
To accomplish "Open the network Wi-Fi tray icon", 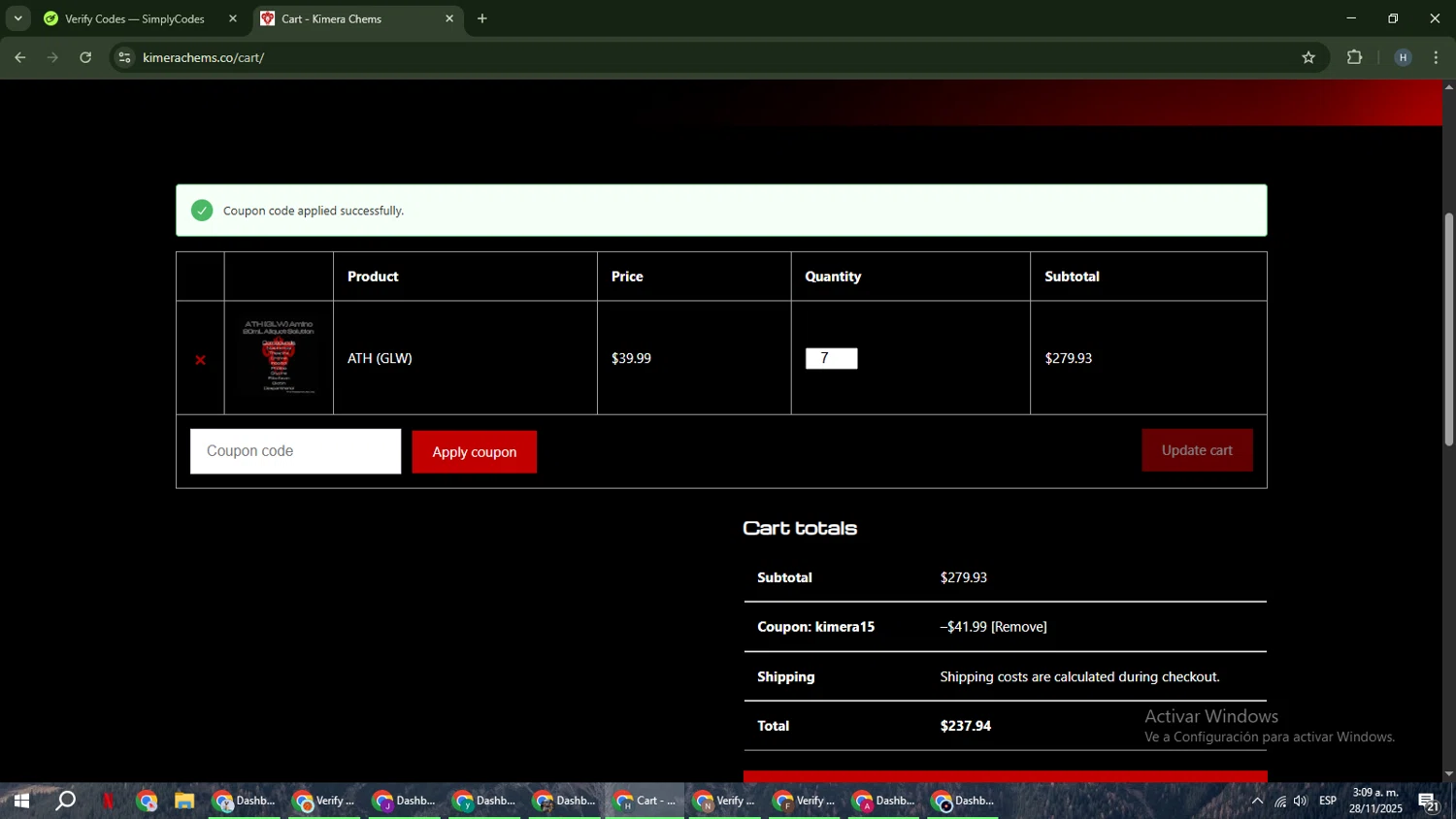I will (1280, 802).
